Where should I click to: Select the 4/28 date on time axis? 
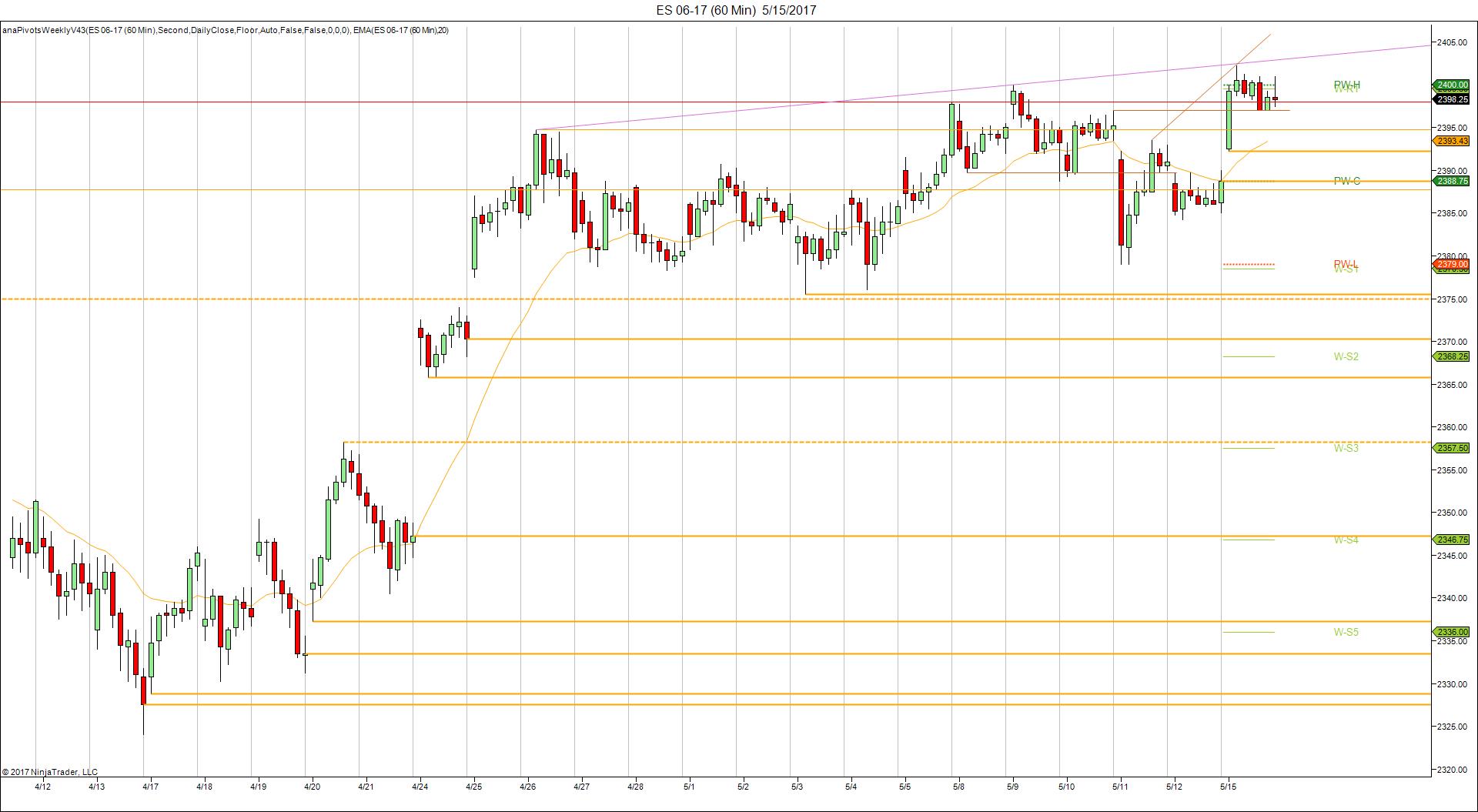[x=636, y=787]
